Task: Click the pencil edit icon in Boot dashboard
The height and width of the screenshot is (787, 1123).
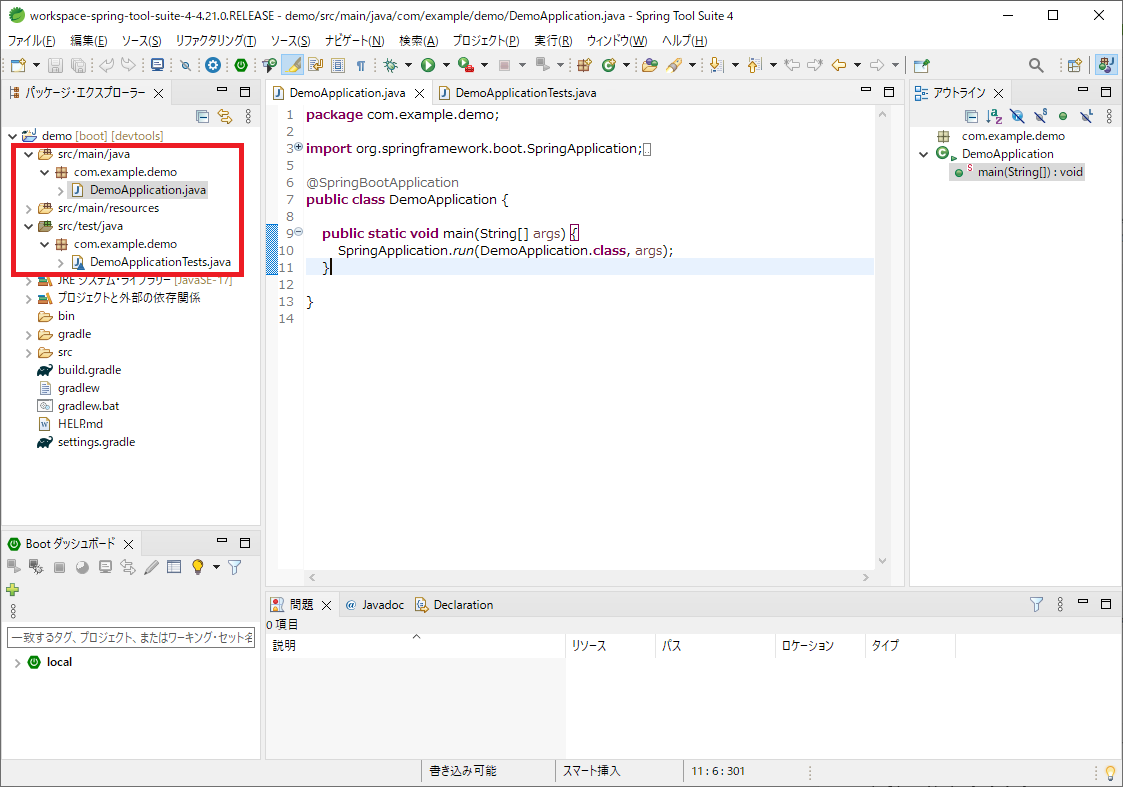Action: pos(149,567)
